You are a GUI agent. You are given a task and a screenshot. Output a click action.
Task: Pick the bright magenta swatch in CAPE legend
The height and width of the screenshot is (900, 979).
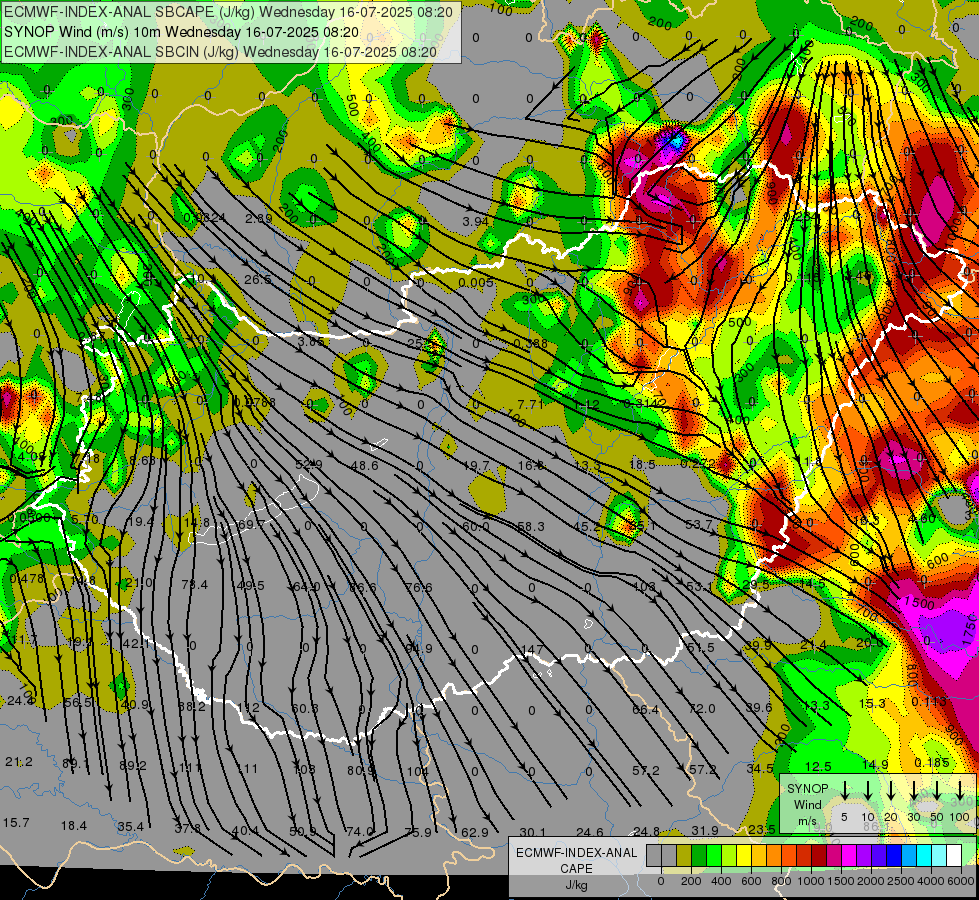click(x=849, y=855)
